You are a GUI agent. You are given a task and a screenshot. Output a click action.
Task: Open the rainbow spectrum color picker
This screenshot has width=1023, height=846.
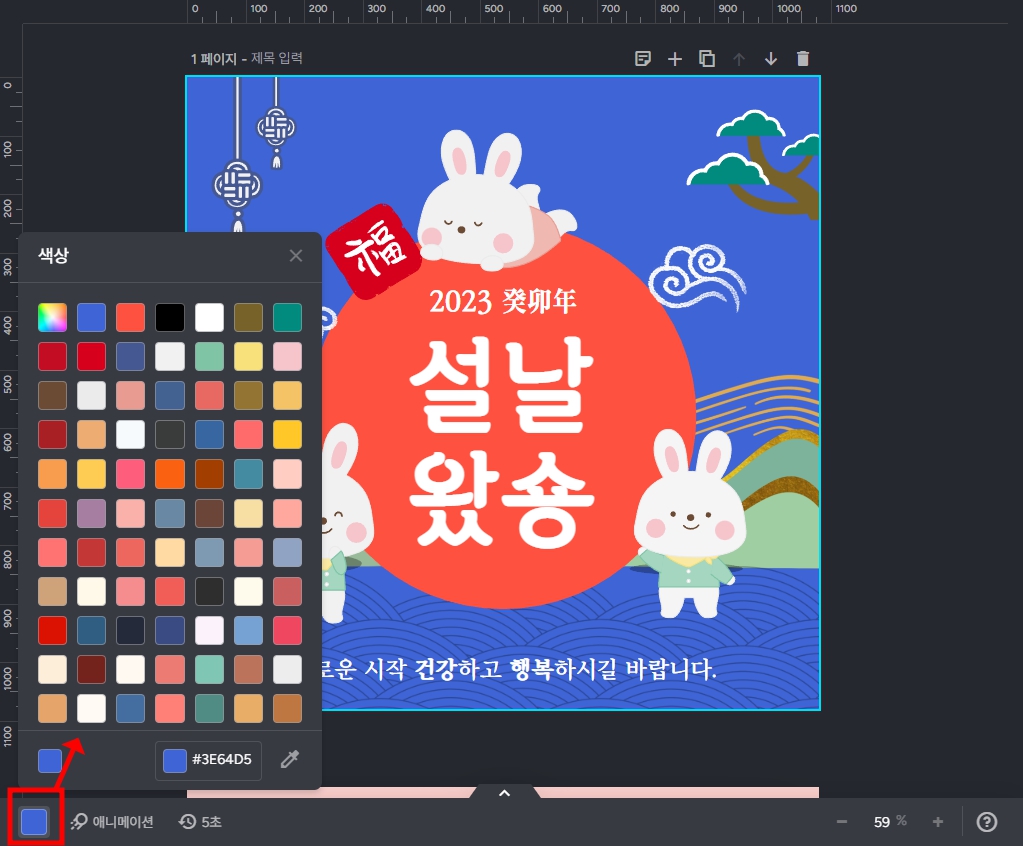[x=52, y=317]
